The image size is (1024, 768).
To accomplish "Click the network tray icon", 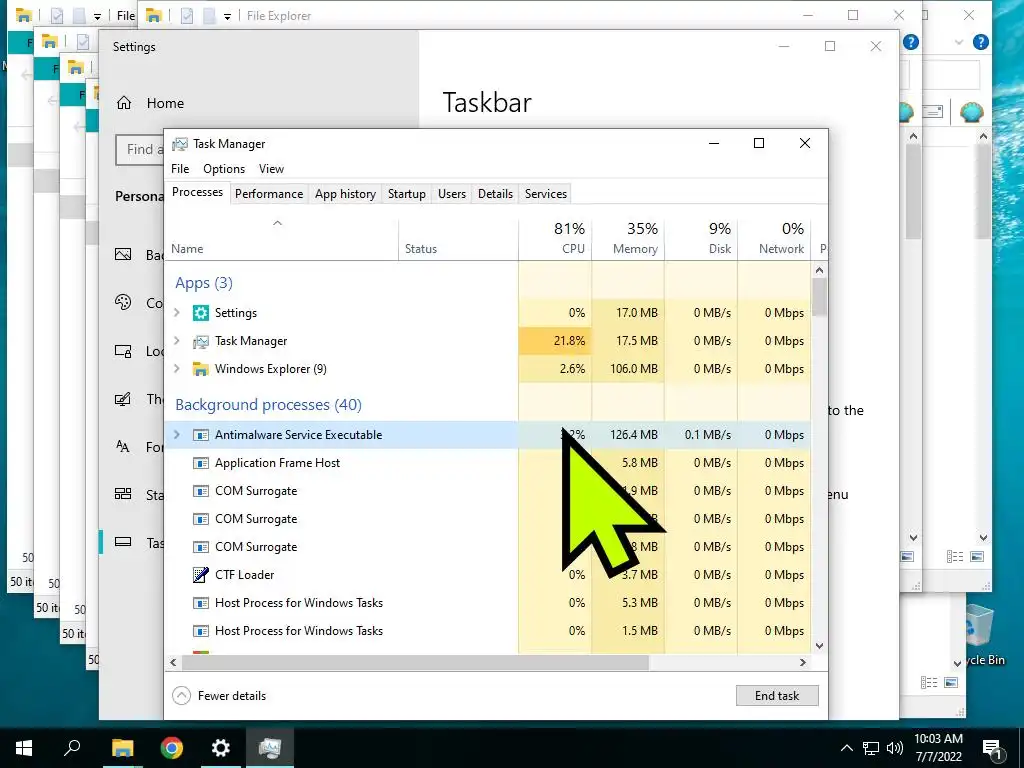I will (x=871, y=748).
